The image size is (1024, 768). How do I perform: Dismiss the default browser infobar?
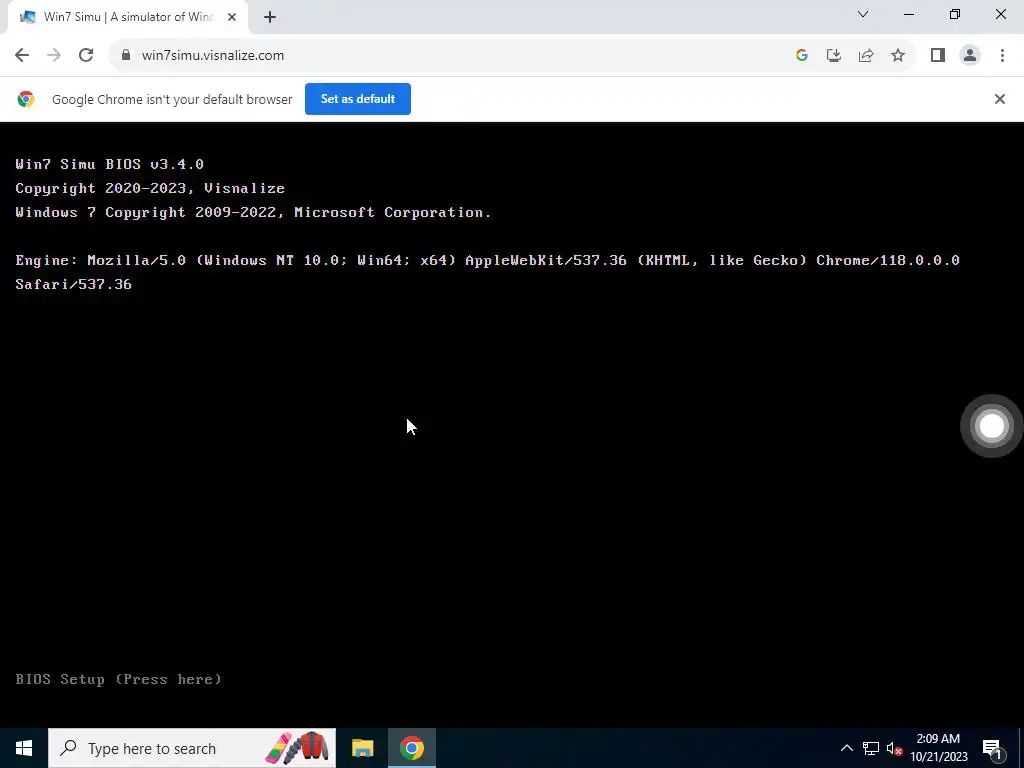pyautogui.click(x=1000, y=99)
